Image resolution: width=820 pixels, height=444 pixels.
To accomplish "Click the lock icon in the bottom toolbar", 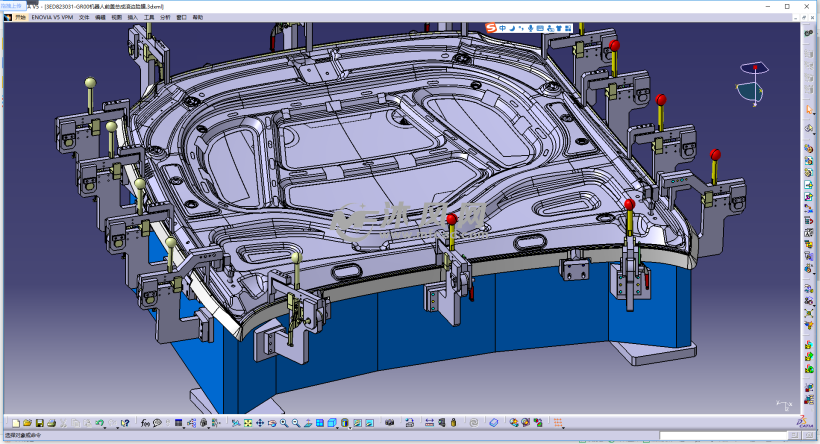I will 203,423.
